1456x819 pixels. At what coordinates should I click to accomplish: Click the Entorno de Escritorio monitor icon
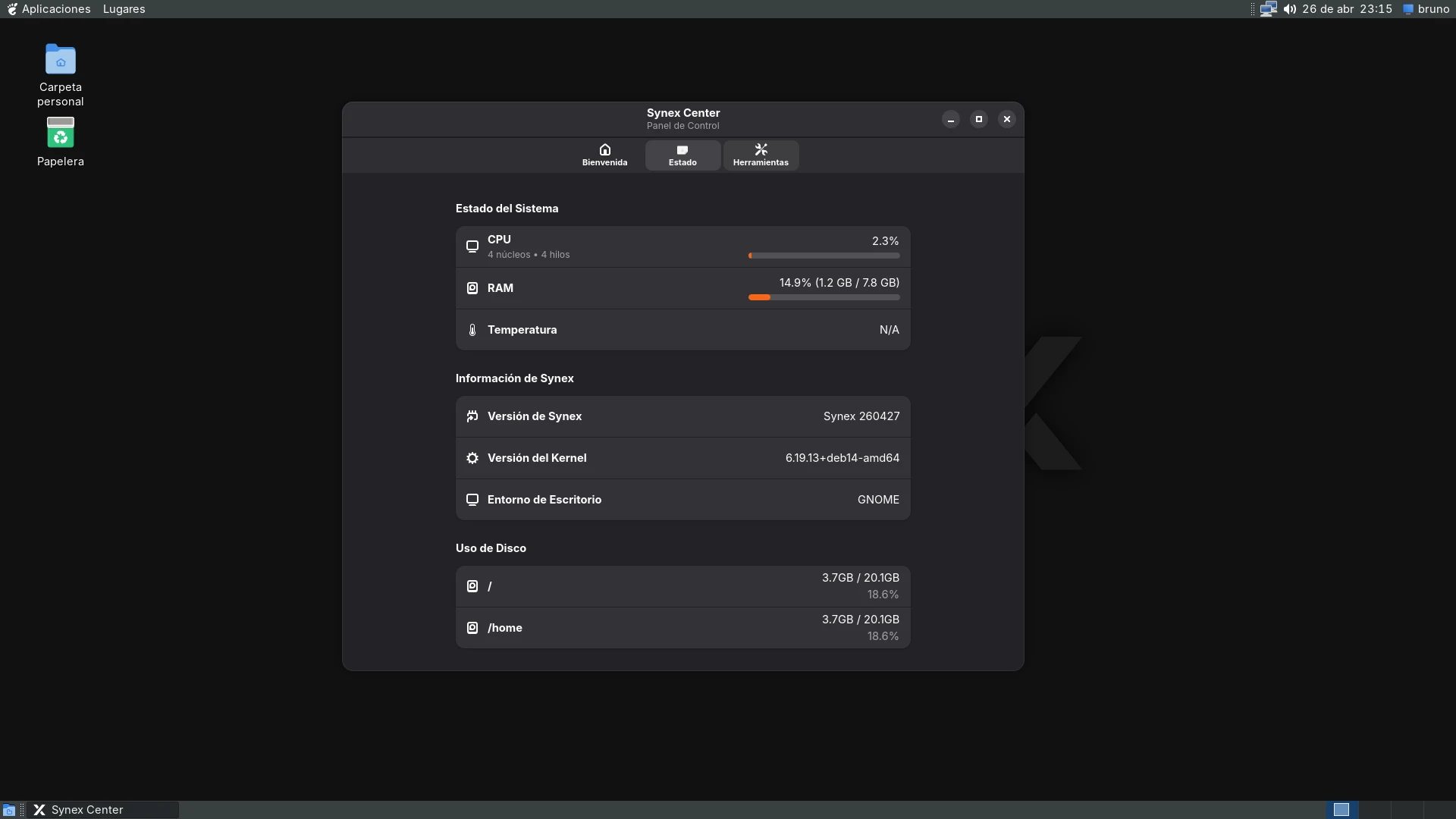coord(472,499)
